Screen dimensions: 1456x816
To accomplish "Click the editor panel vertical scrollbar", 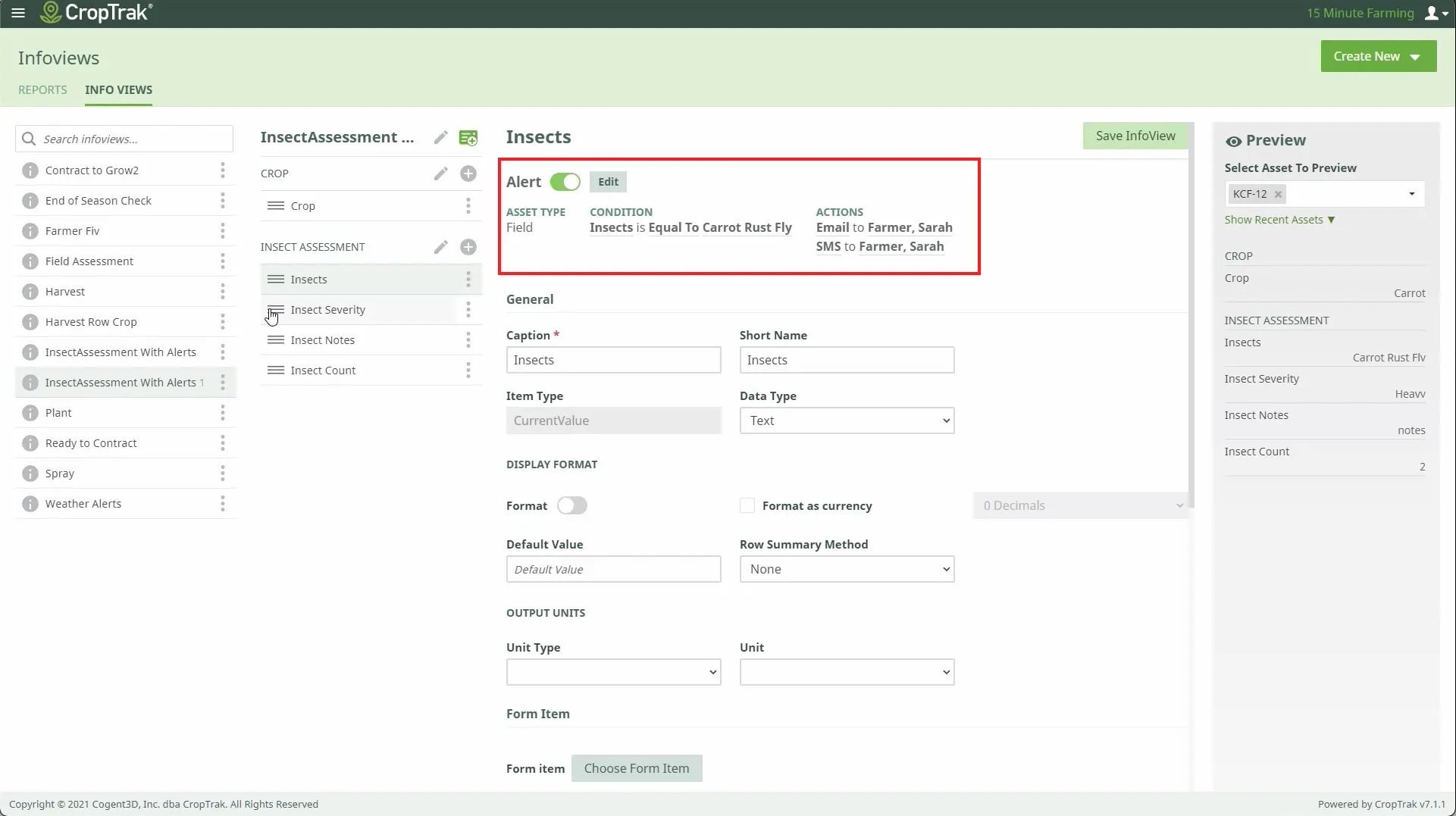I will coord(1191,314).
